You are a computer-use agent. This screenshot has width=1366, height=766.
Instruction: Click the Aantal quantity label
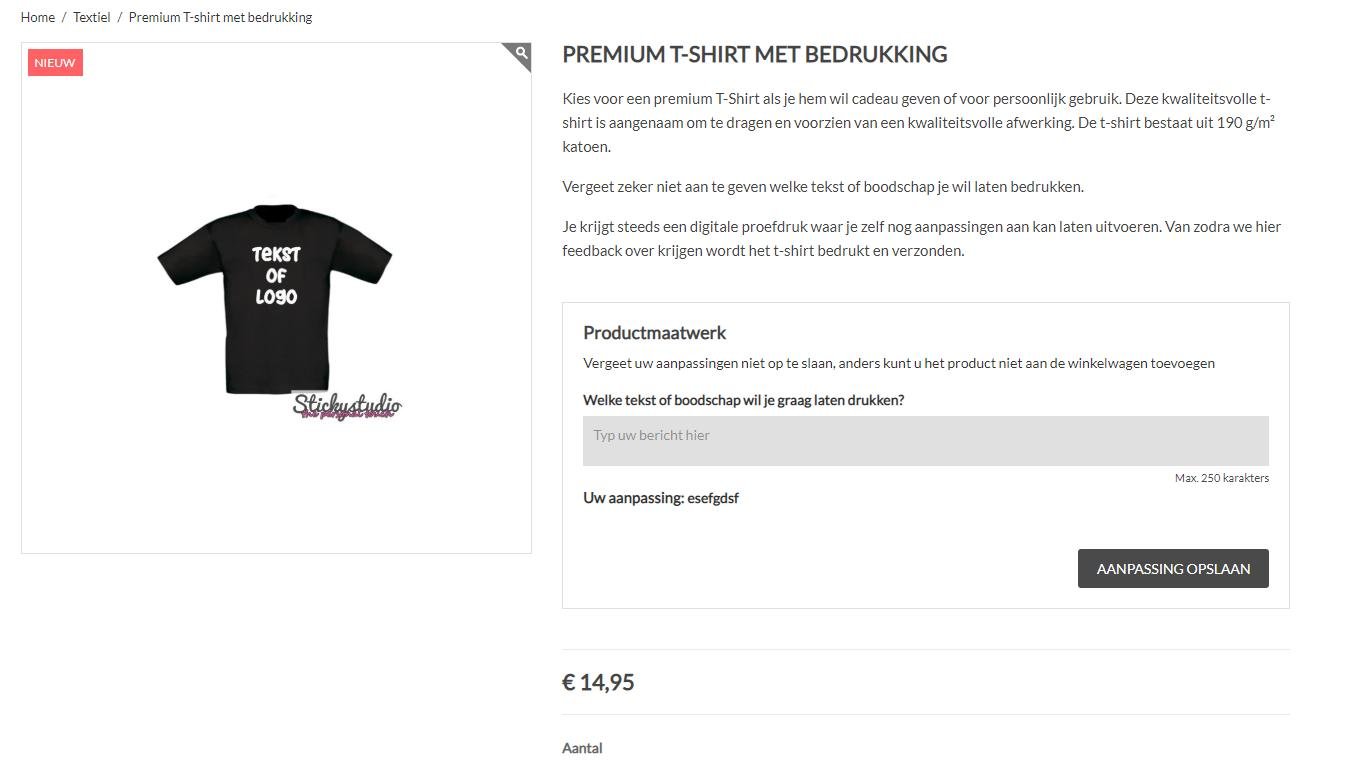[x=582, y=748]
